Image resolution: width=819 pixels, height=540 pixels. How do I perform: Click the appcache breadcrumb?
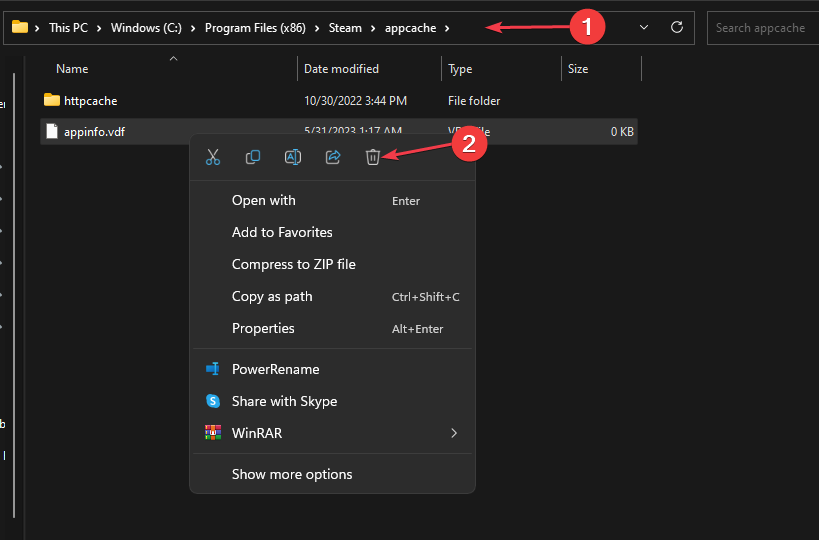(411, 28)
